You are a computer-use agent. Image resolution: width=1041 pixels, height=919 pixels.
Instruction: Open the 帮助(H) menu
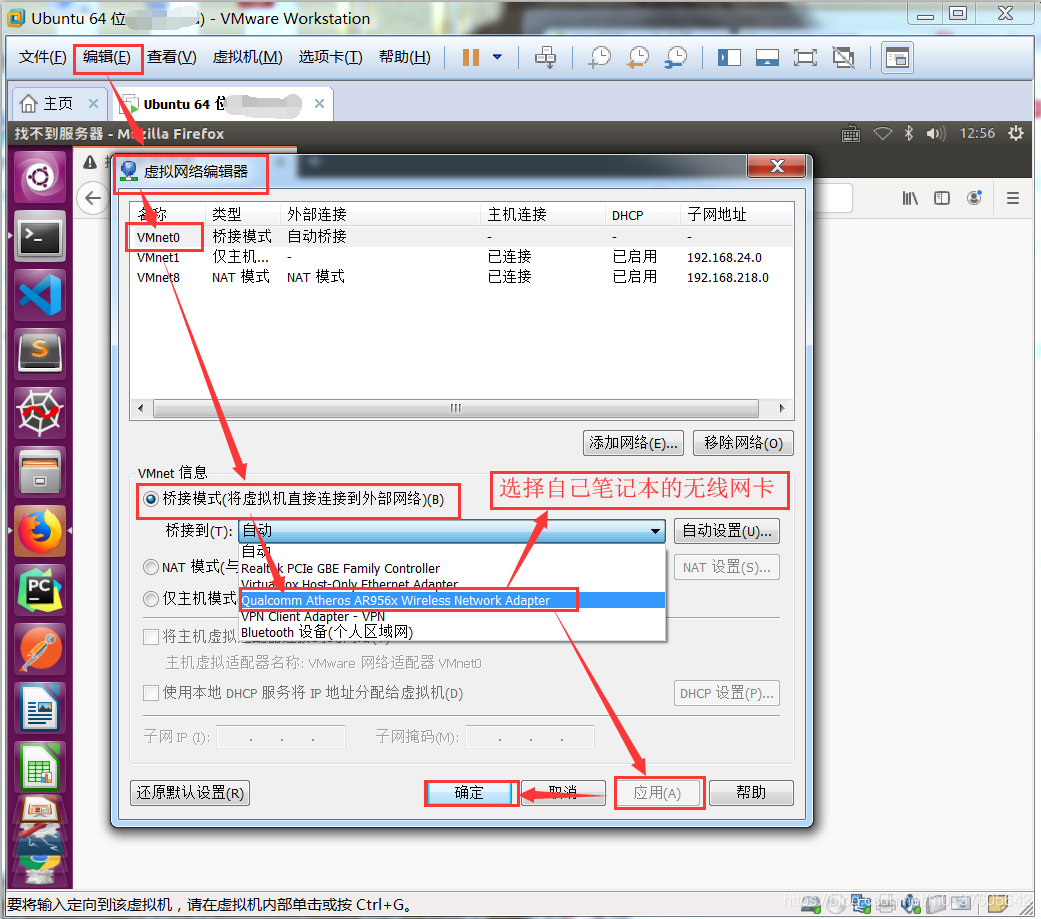tap(405, 57)
